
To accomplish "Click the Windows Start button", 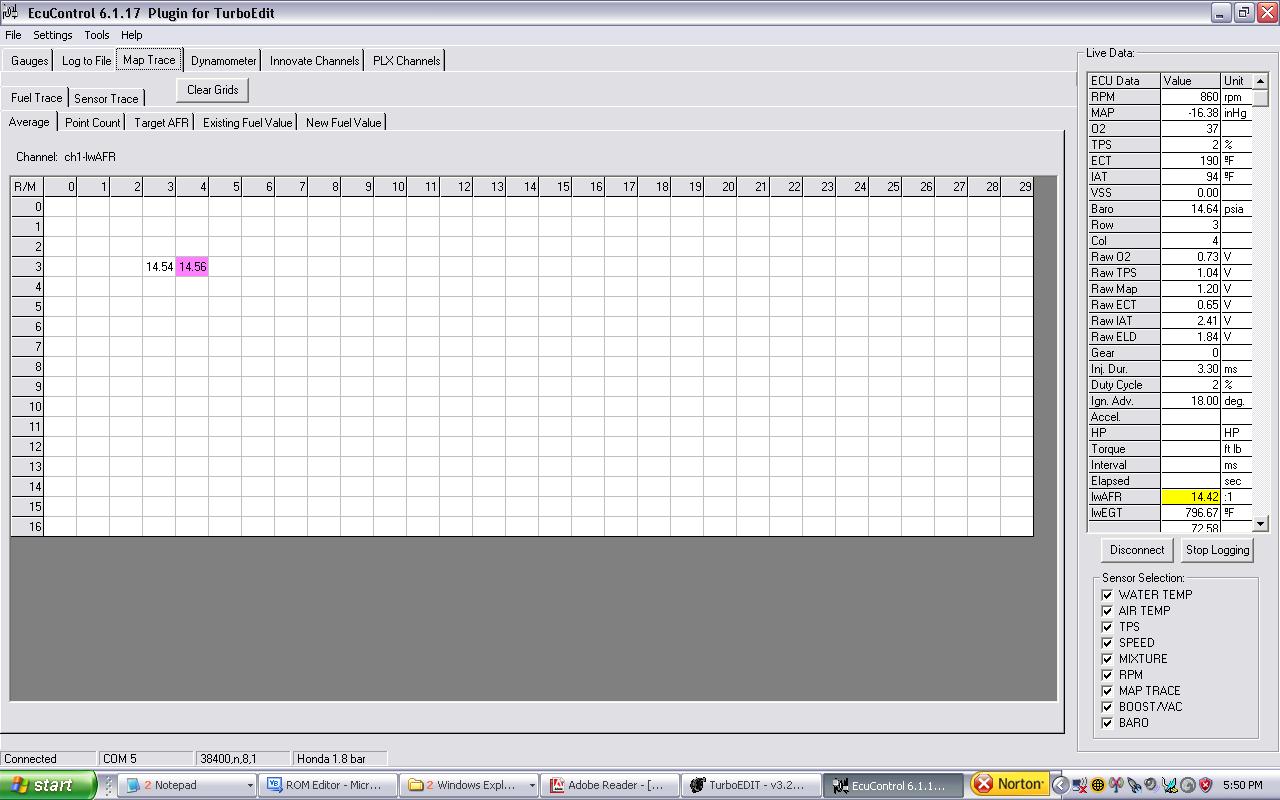I will [46, 785].
